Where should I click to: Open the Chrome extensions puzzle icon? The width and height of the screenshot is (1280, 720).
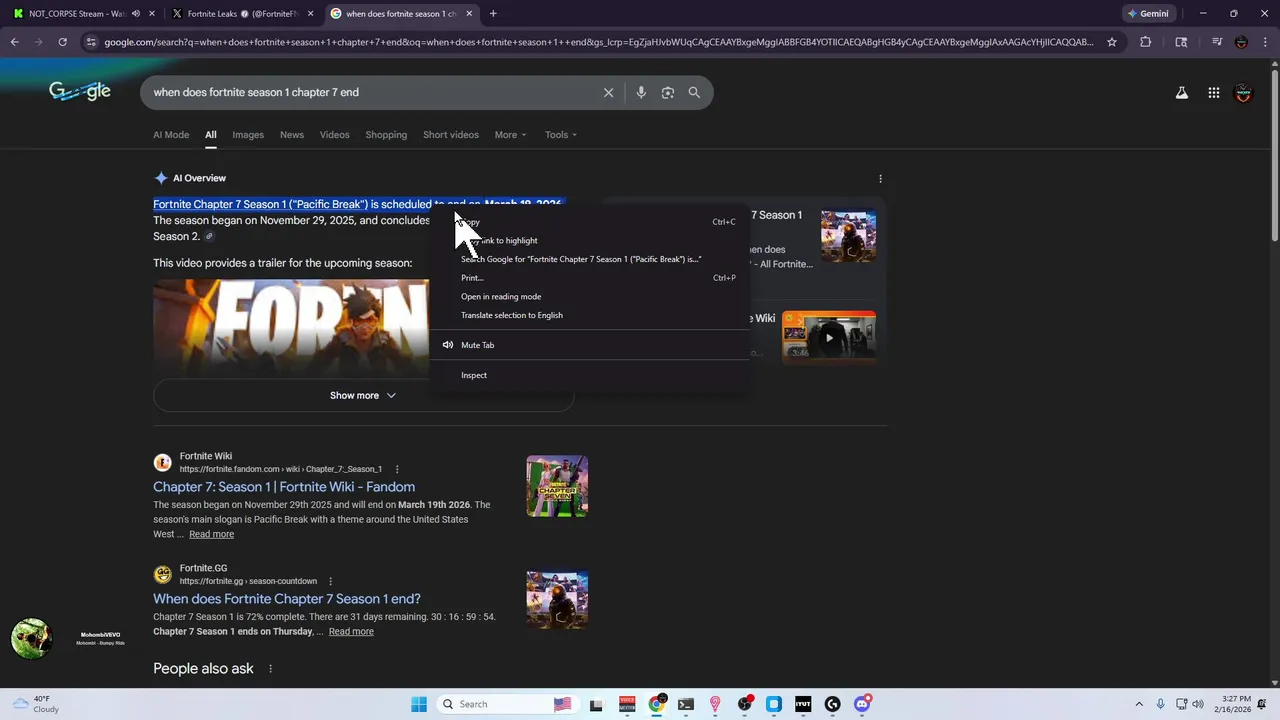tap(1145, 42)
